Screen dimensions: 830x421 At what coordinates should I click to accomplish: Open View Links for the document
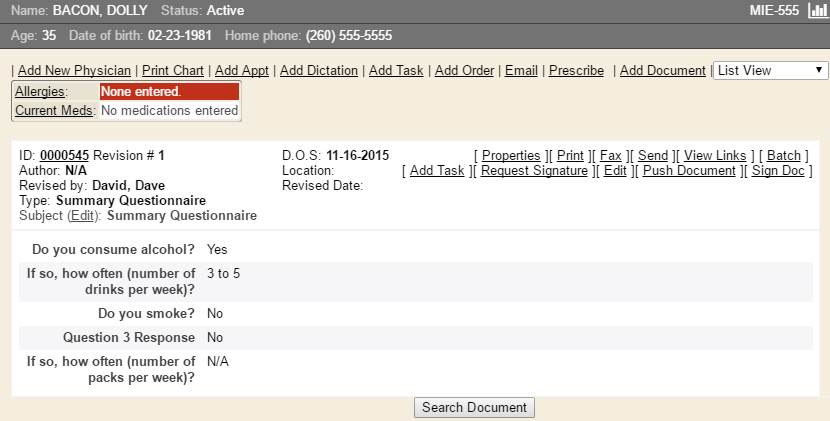point(715,156)
